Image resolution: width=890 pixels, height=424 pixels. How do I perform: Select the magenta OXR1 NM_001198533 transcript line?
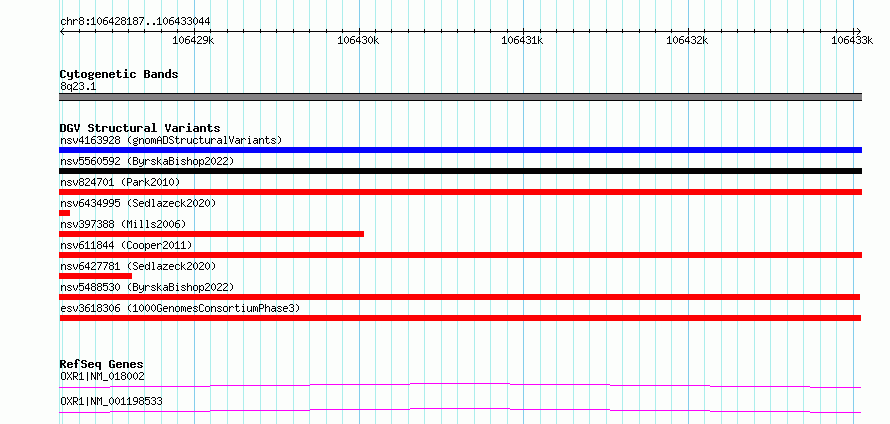(x=460, y=410)
